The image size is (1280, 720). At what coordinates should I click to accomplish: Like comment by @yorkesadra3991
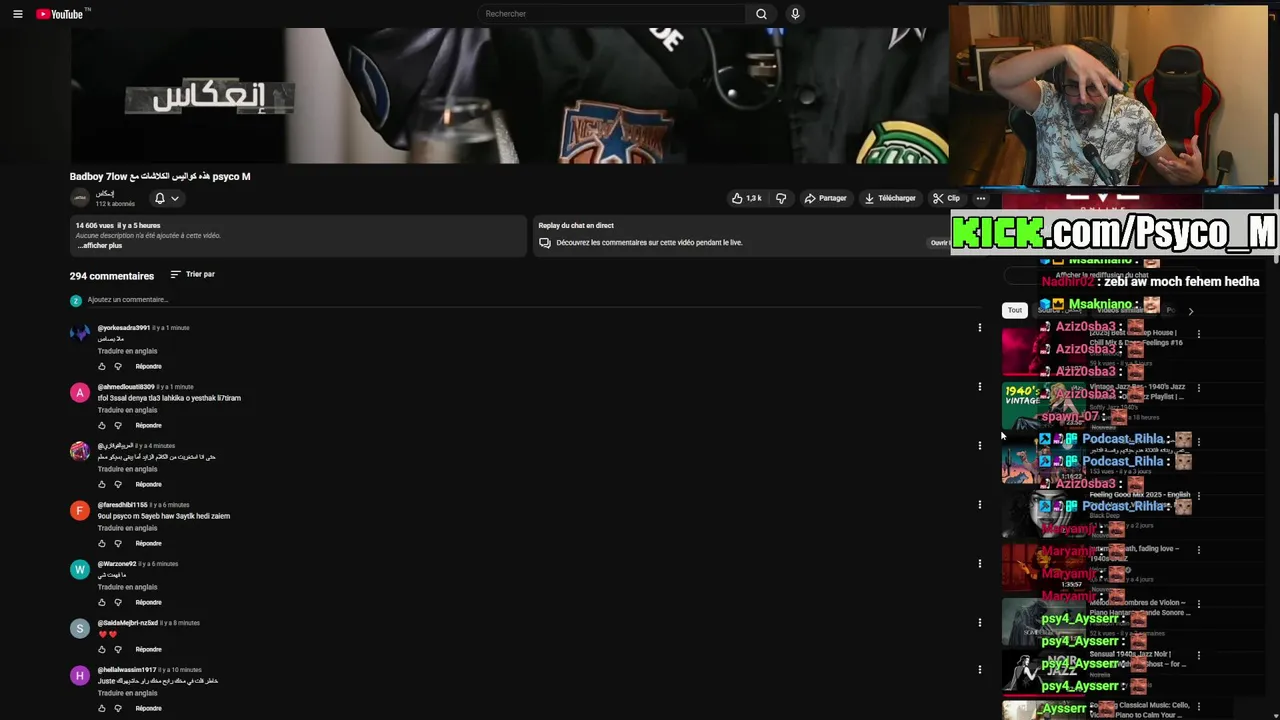coord(101,366)
